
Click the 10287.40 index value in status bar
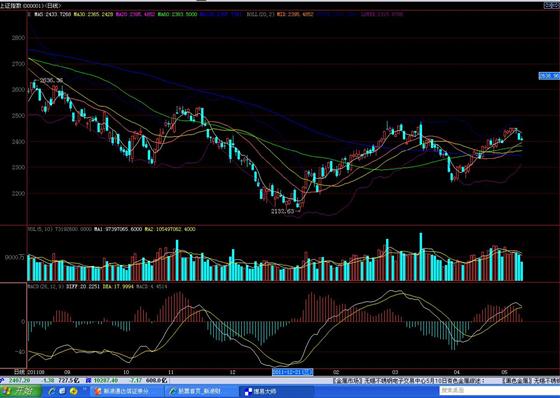tap(106, 381)
